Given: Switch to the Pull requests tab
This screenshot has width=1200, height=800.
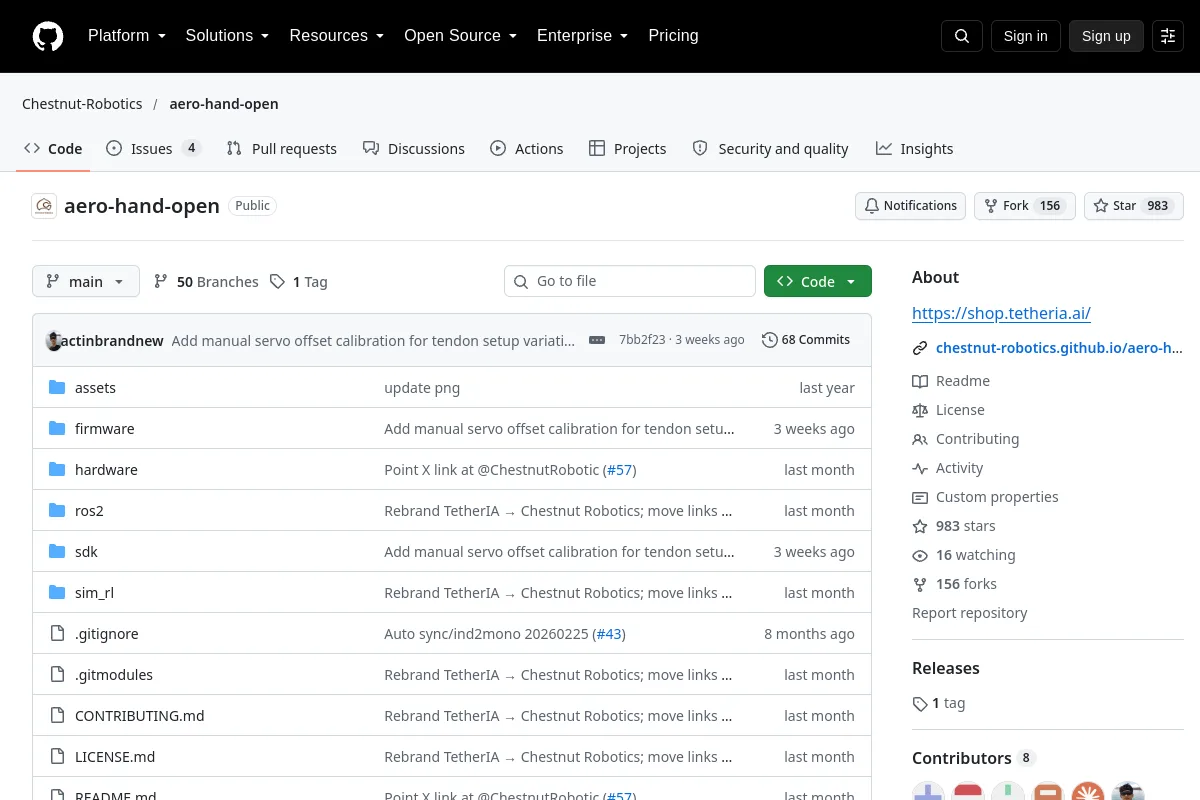Looking at the screenshot, I should point(282,149).
